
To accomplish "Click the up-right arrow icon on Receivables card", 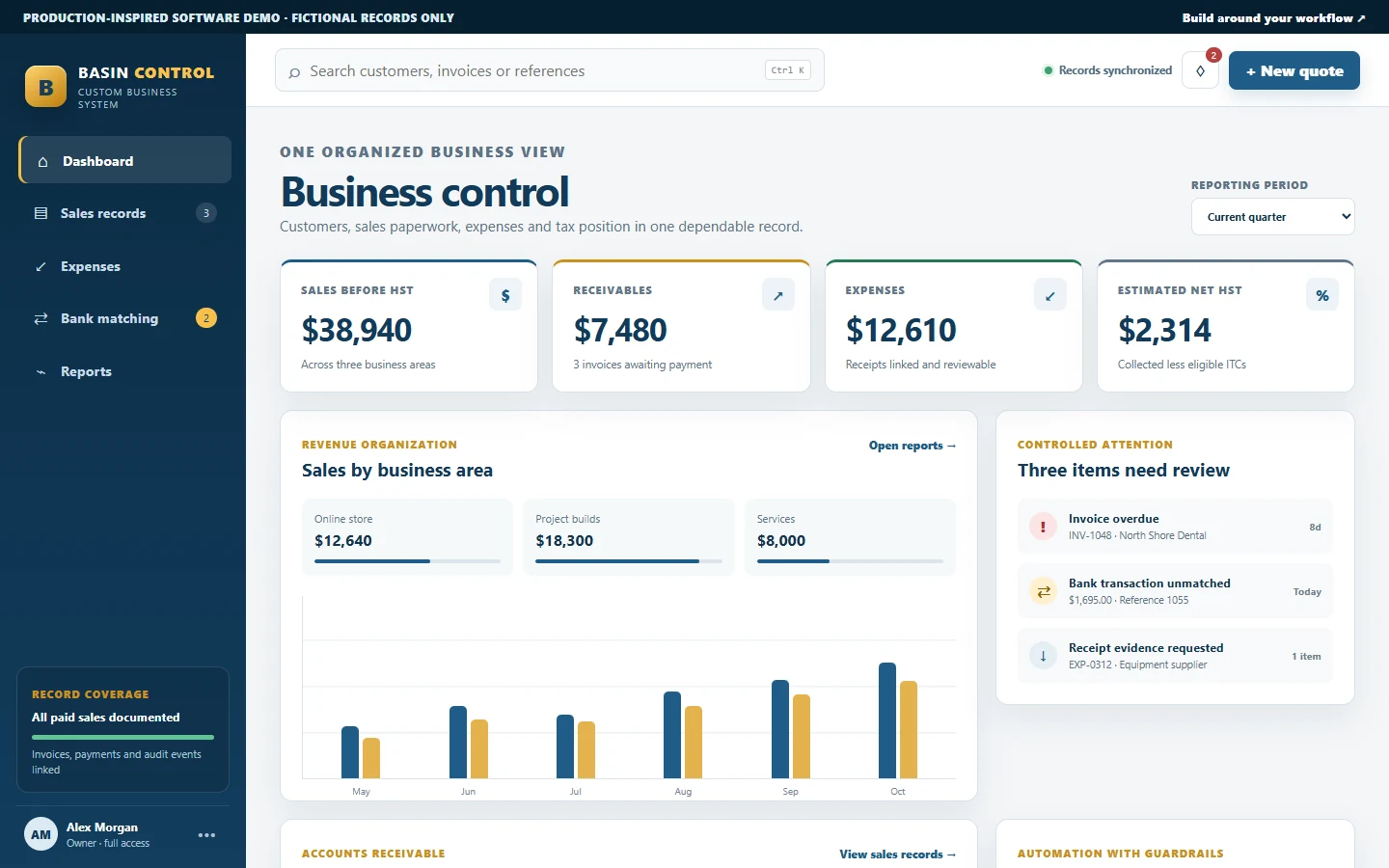I will (x=778, y=295).
